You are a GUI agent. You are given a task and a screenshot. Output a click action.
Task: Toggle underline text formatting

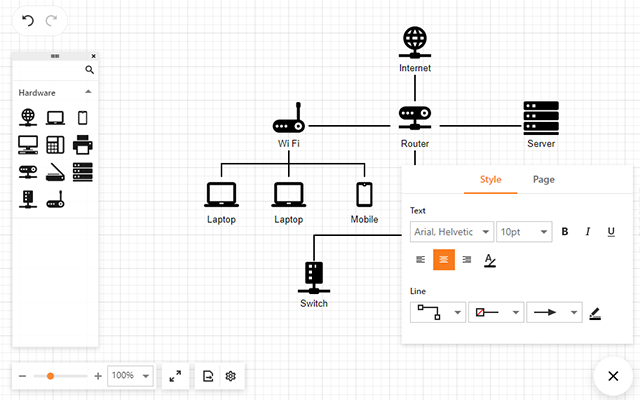pos(611,232)
